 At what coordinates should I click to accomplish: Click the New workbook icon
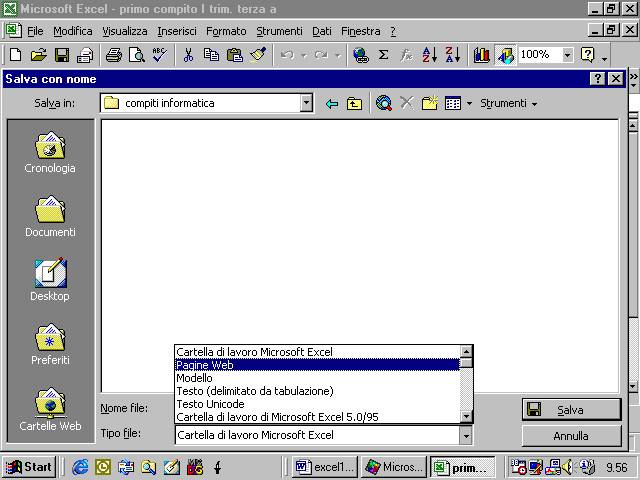[16, 55]
